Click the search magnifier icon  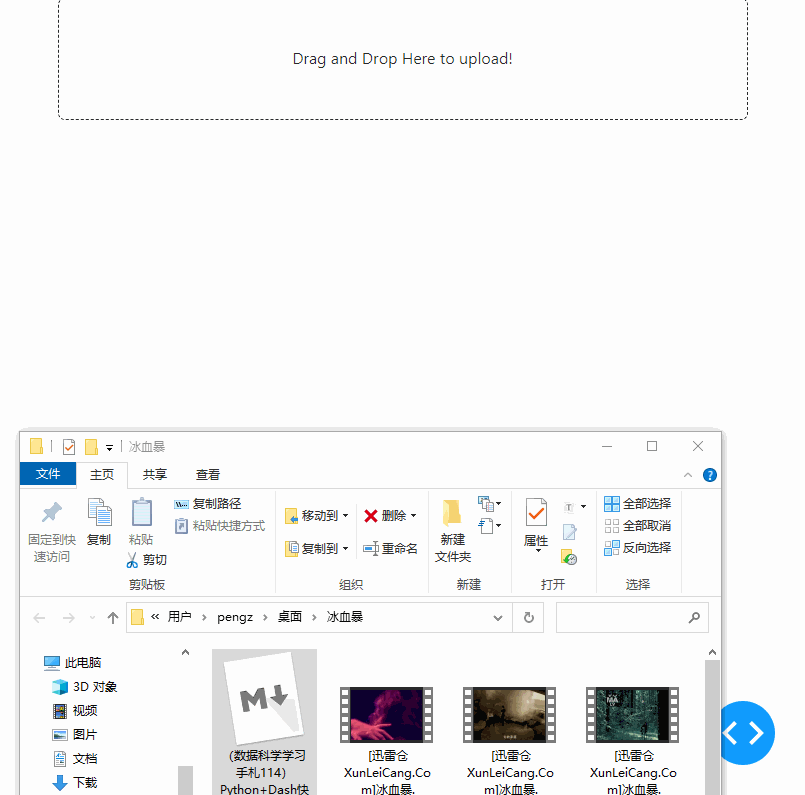(x=694, y=617)
